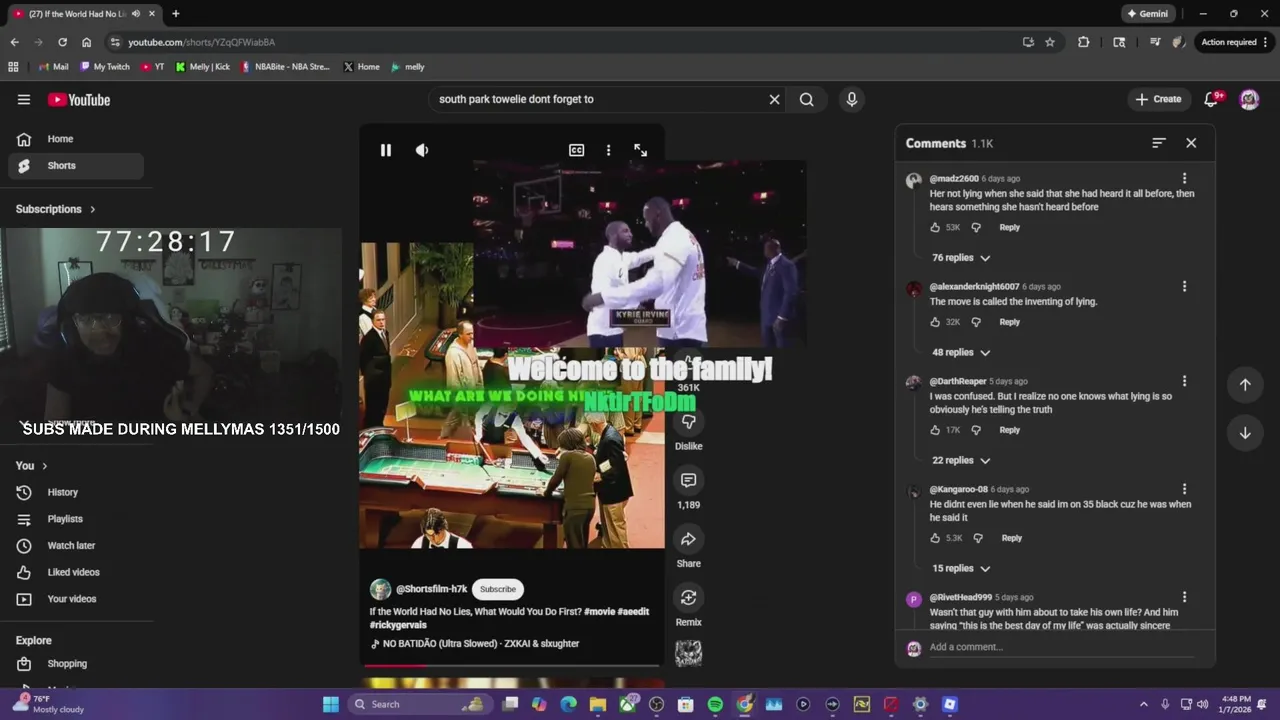Open Spotify from the taskbar
Image resolution: width=1280 pixels, height=720 pixels.
[715, 704]
